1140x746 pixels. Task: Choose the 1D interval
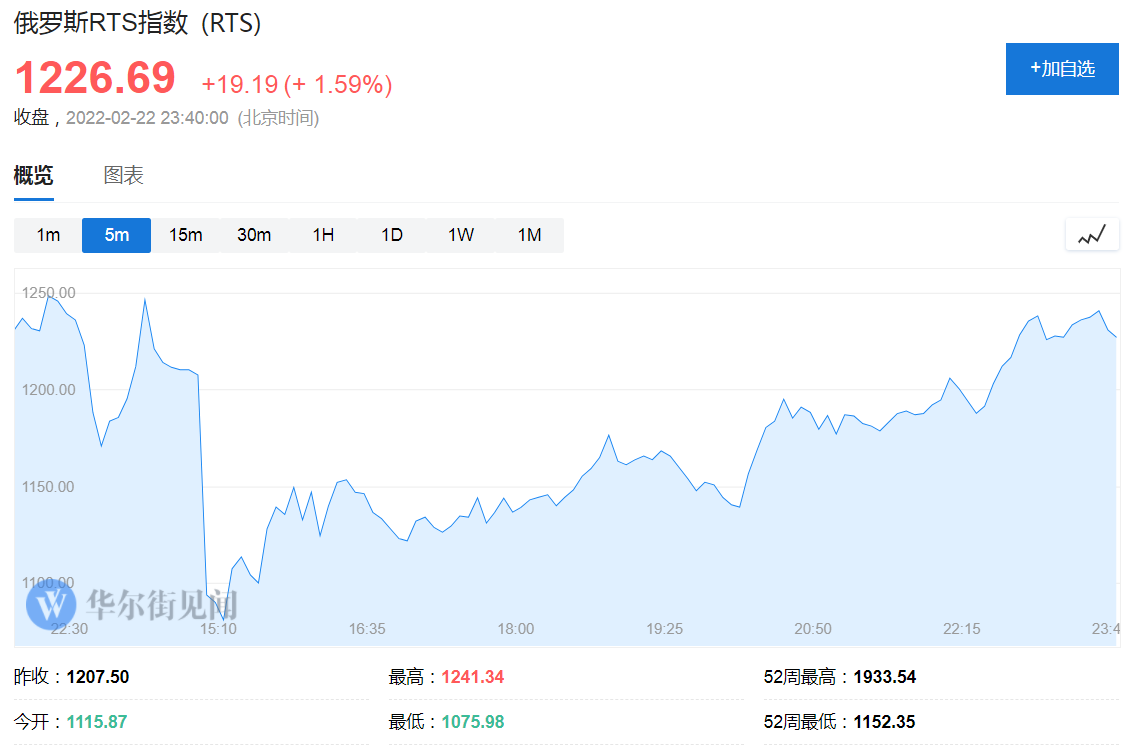pyautogui.click(x=392, y=235)
